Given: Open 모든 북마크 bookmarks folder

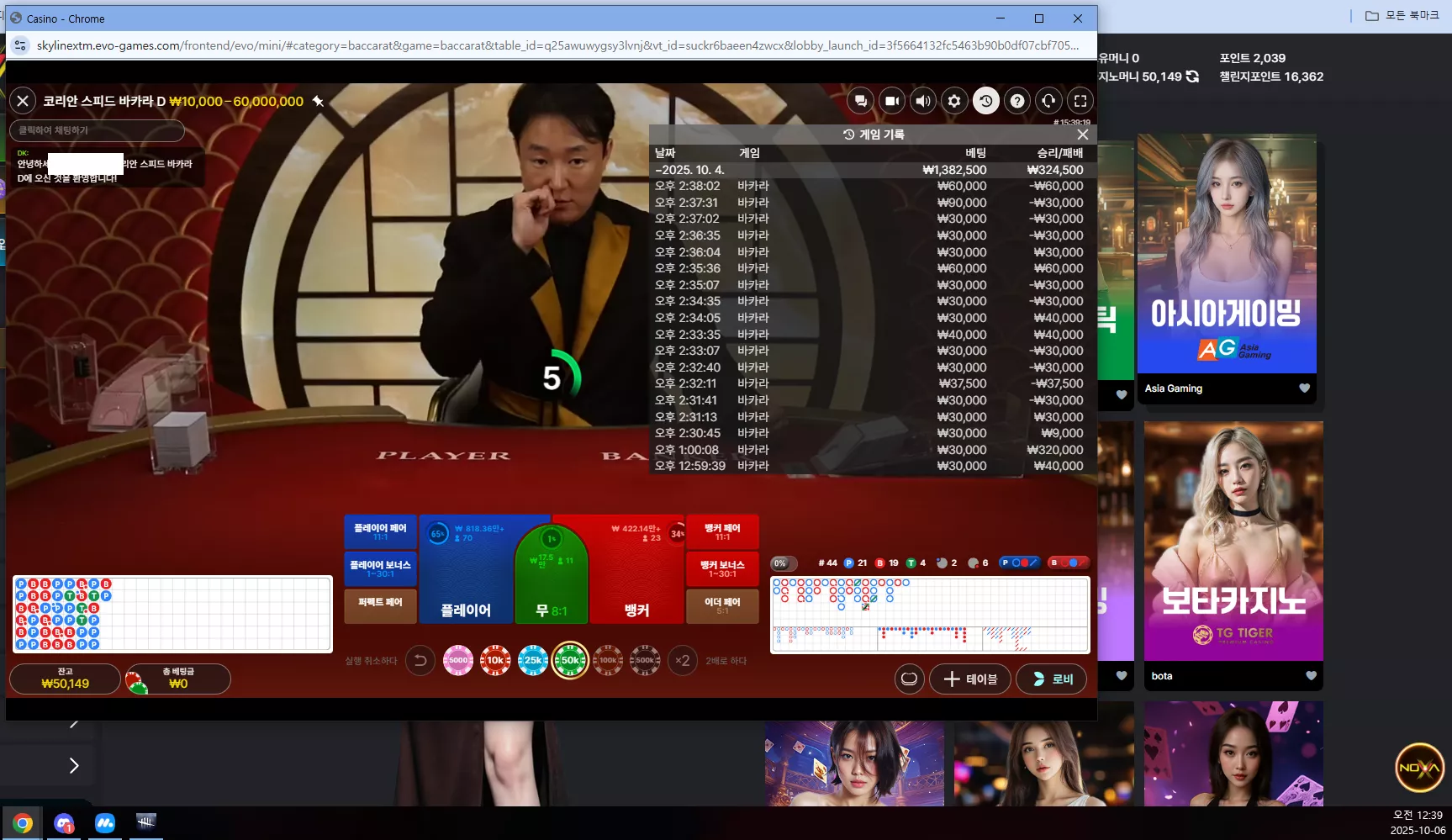Looking at the screenshot, I should (1402, 16).
